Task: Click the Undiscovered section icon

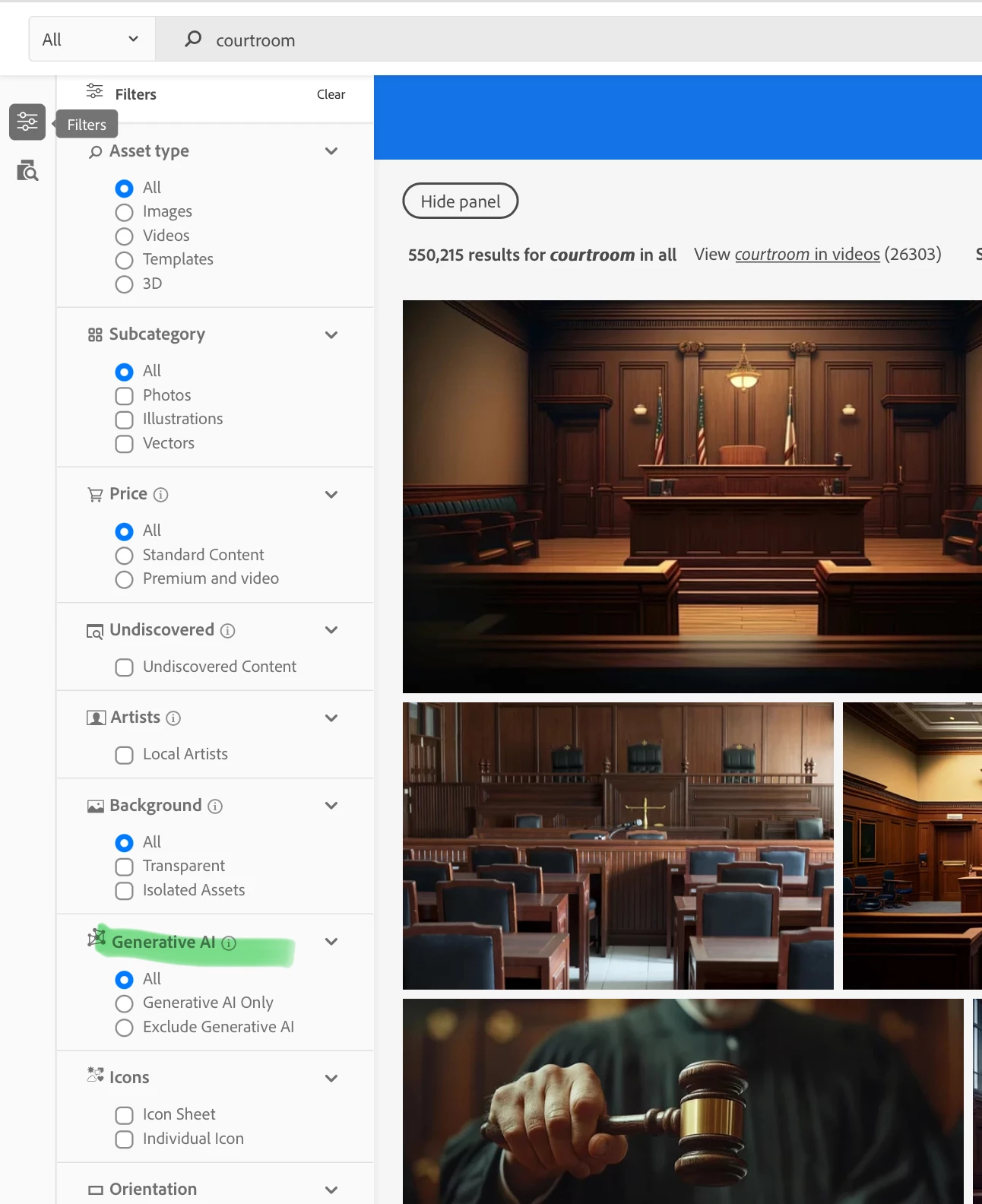Action: tap(95, 631)
